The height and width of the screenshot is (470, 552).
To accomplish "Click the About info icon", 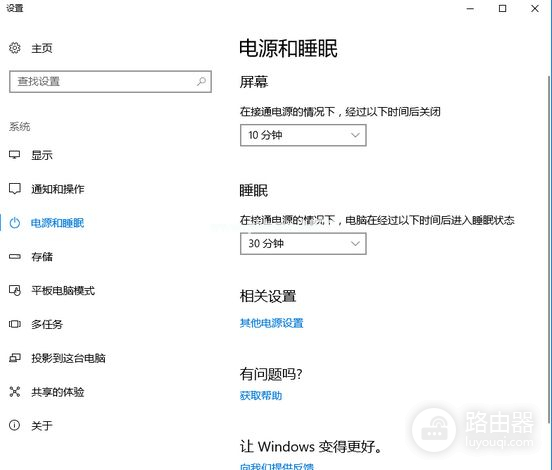I will (x=14, y=425).
